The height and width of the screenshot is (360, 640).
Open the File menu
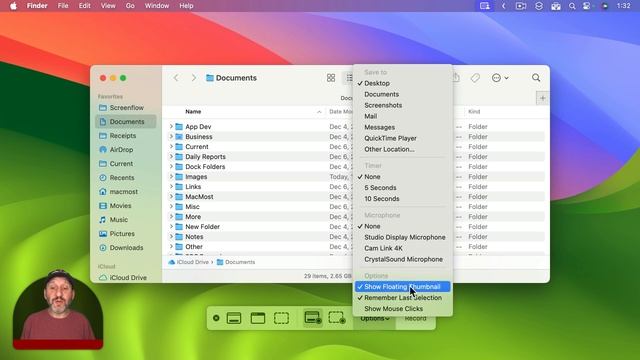[x=63, y=6]
